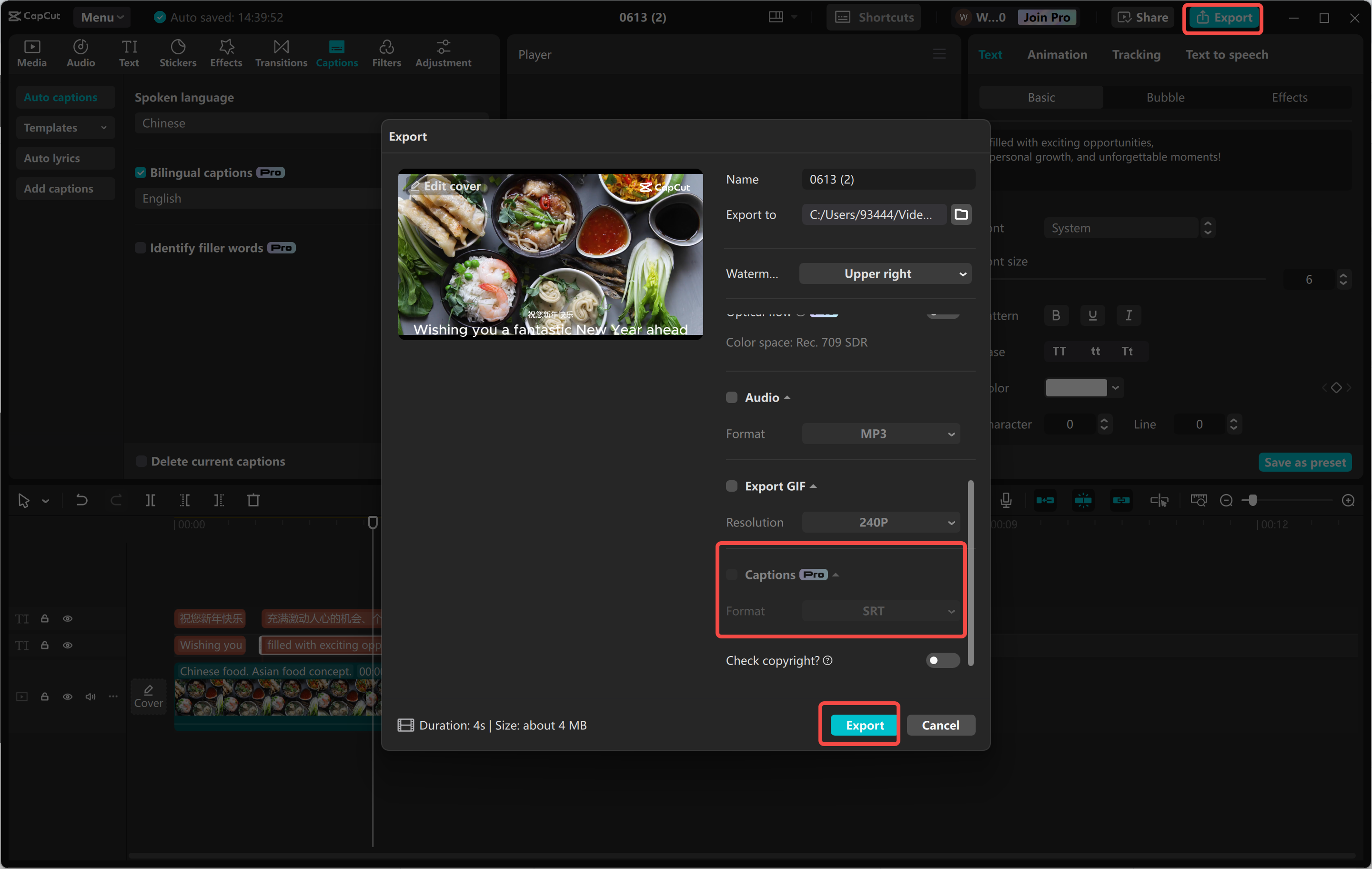Enable Identify filler words checkbox
Viewport: 1372px width, 869px height.
[140, 248]
